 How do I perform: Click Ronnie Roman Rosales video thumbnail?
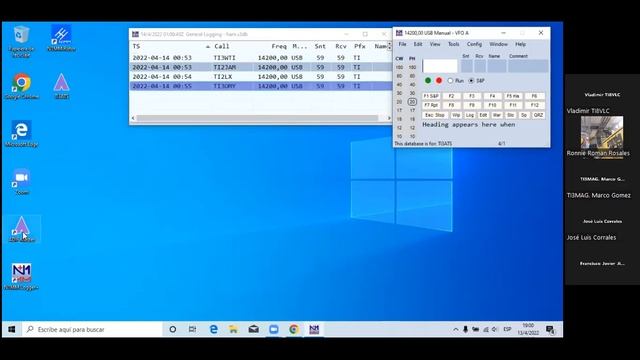coord(602,133)
